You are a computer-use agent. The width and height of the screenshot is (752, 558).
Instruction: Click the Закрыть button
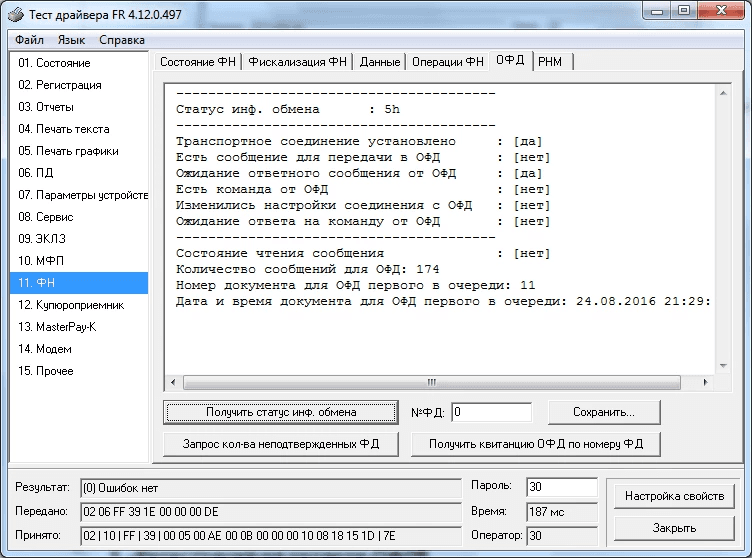coord(673,528)
